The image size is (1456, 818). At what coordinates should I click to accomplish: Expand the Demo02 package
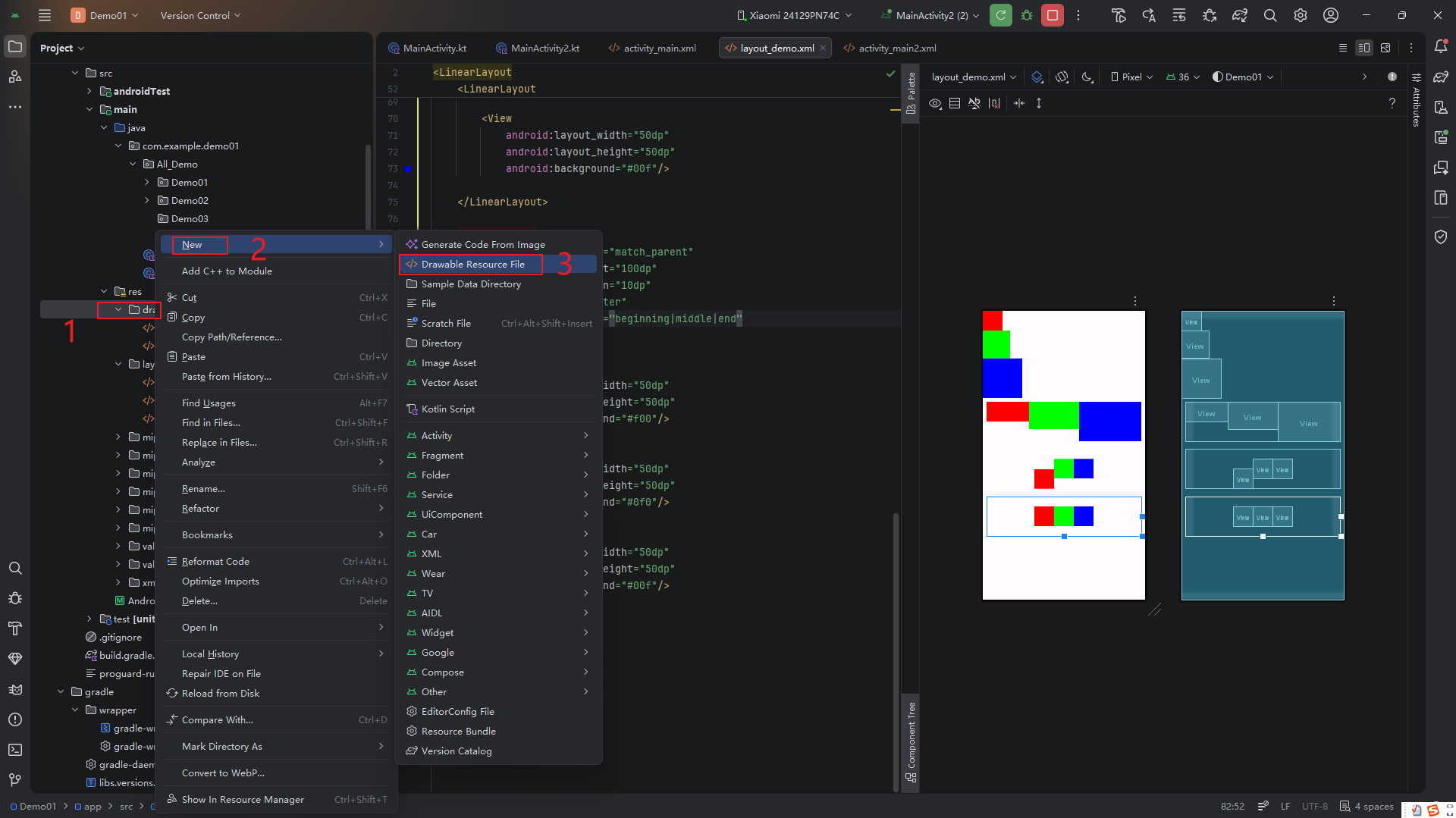pos(147,200)
